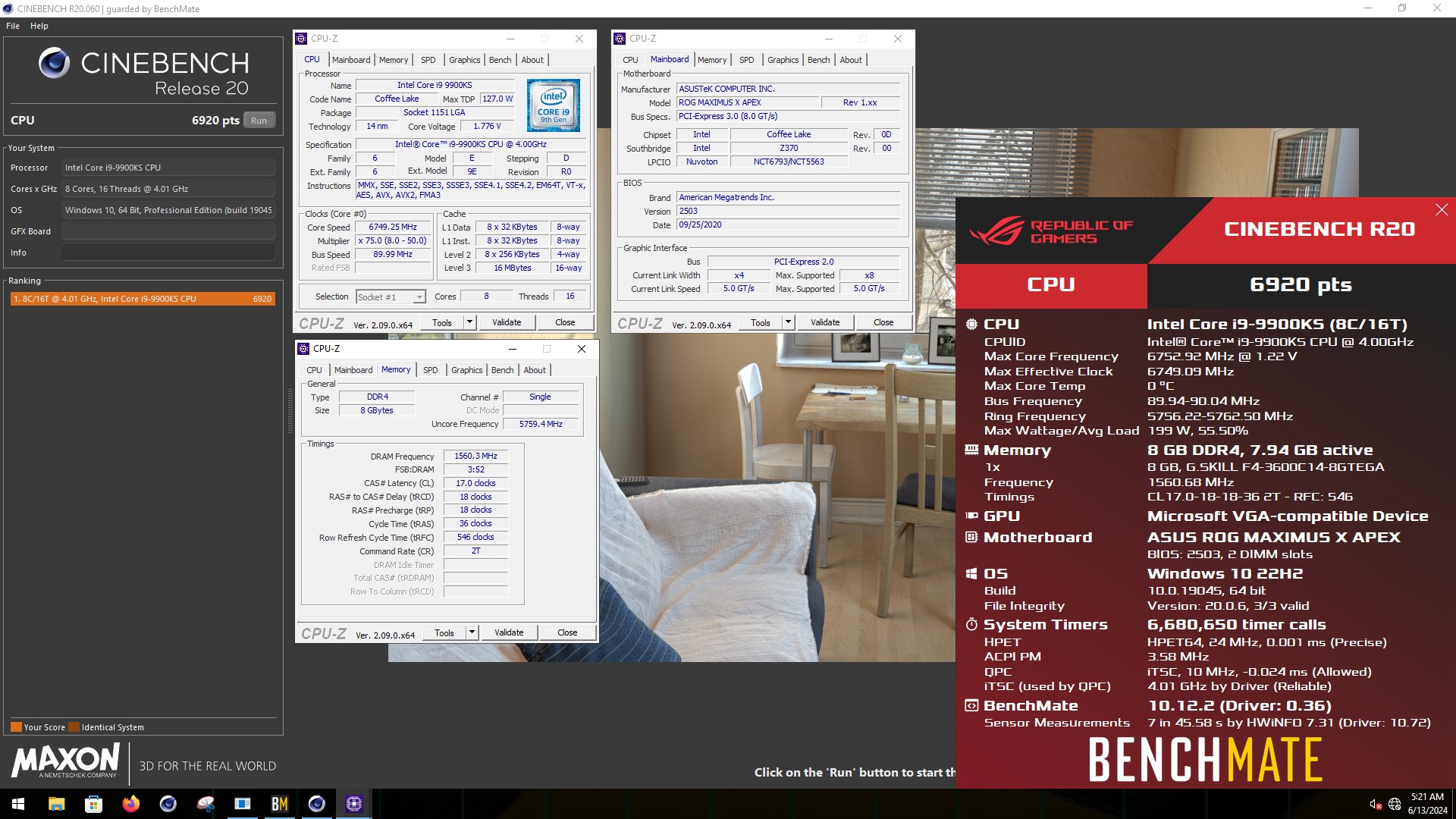
Task: Click network globe icon in system tray
Action: [1395, 804]
